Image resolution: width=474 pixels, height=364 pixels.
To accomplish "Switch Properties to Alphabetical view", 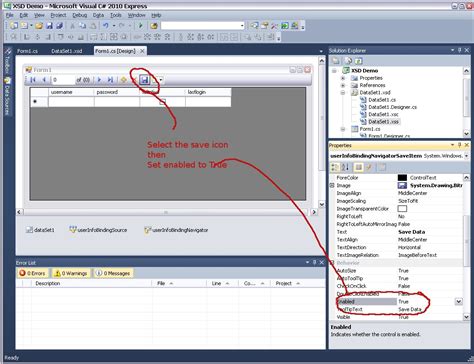I will pos(345,167).
